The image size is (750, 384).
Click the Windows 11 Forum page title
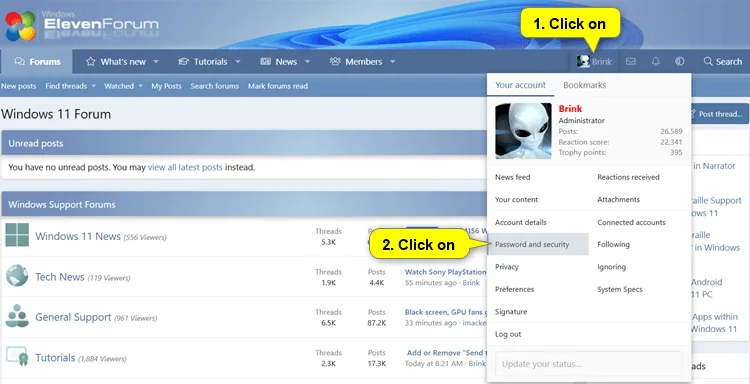(x=56, y=114)
